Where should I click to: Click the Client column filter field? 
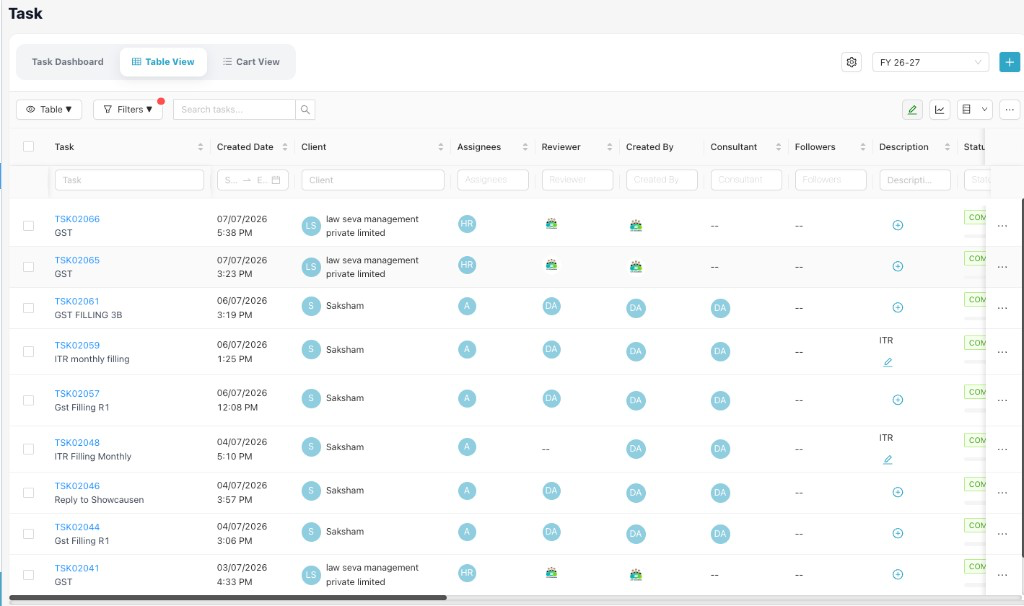point(373,180)
